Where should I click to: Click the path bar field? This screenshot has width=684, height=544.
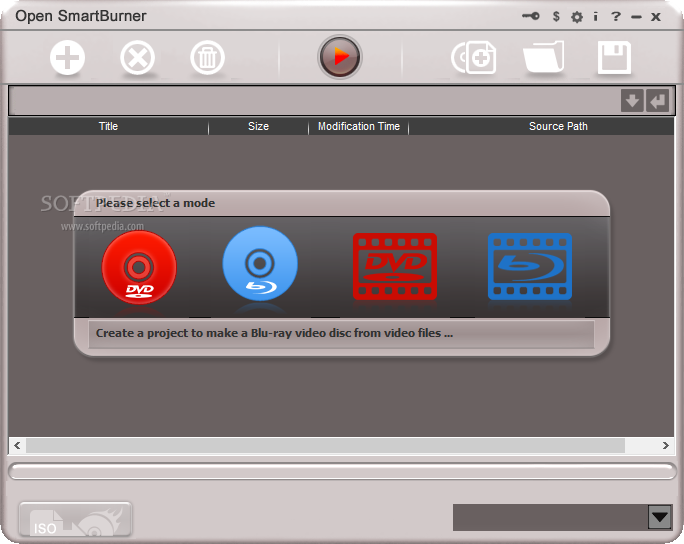coord(314,101)
